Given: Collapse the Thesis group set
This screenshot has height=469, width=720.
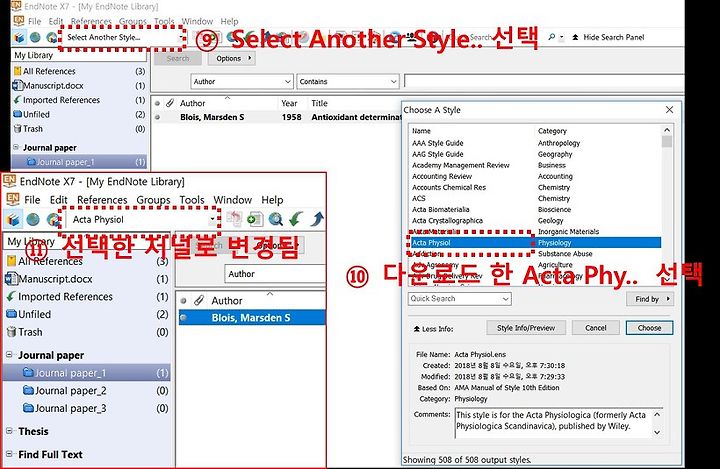Looking at the screenshot, I should coord(9,431).
